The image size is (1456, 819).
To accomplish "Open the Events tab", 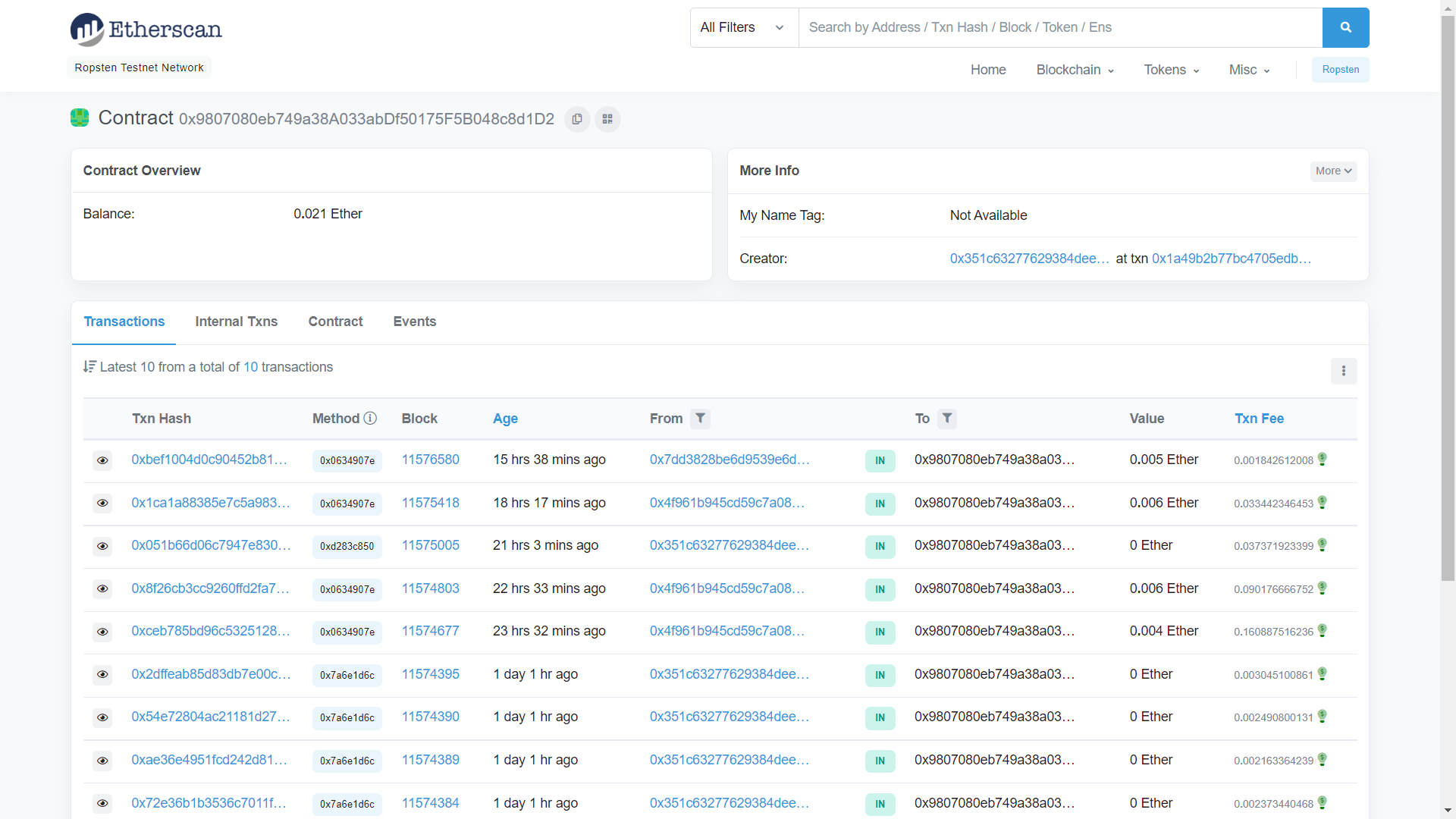I will pyautogui.click(x=414, y=322).
